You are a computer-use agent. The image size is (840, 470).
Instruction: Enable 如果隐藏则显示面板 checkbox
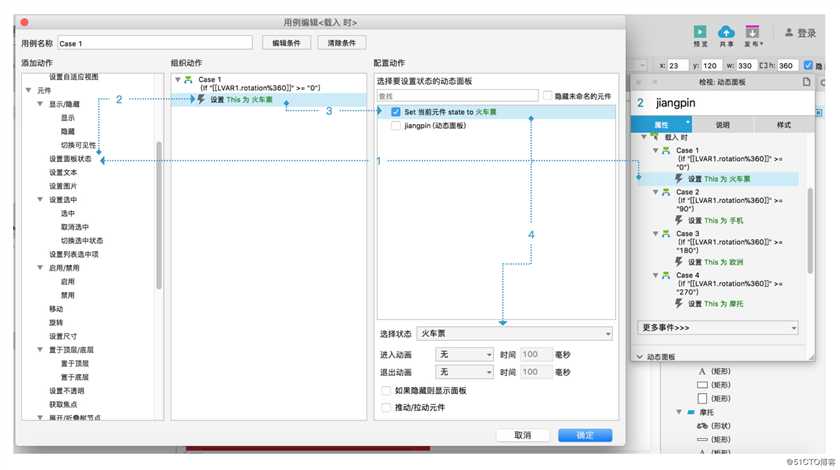pos(385,390)
